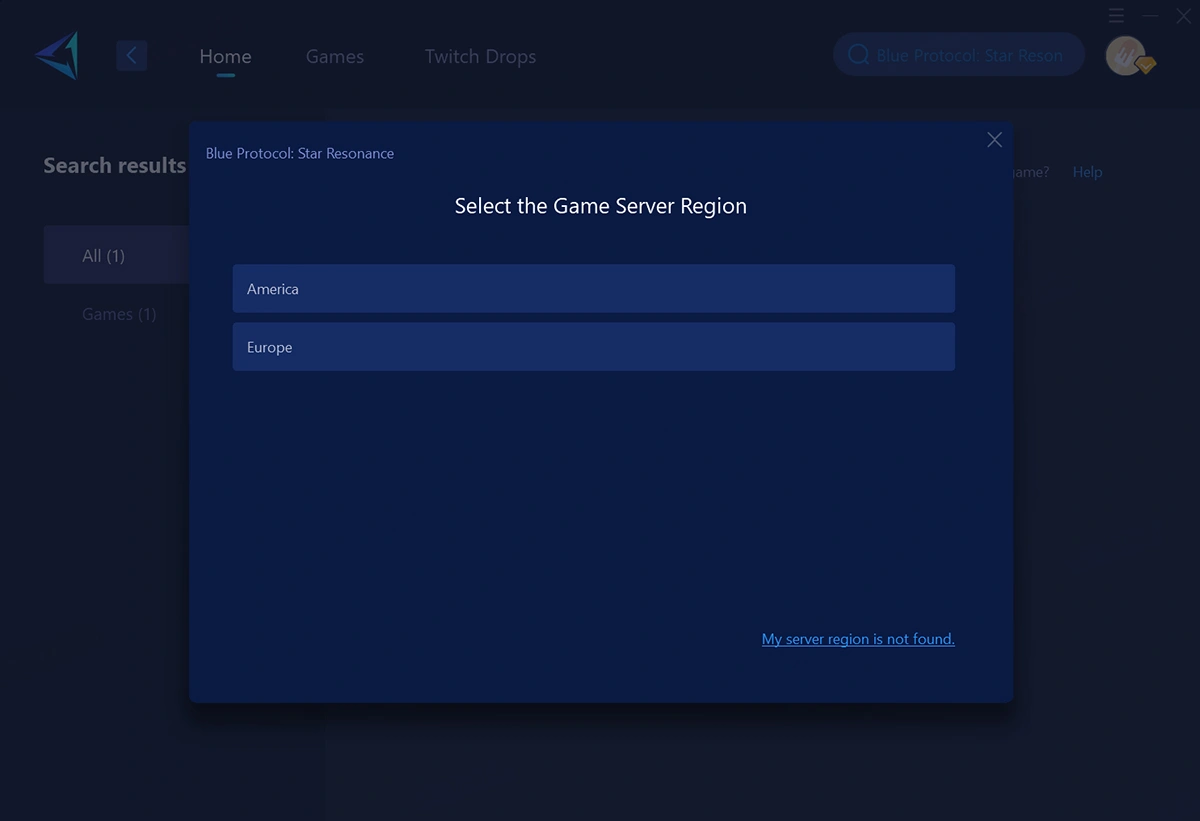1200x821 pixels.
Task: Click the partially hidden link left of Help
Action: point(1031,172)
